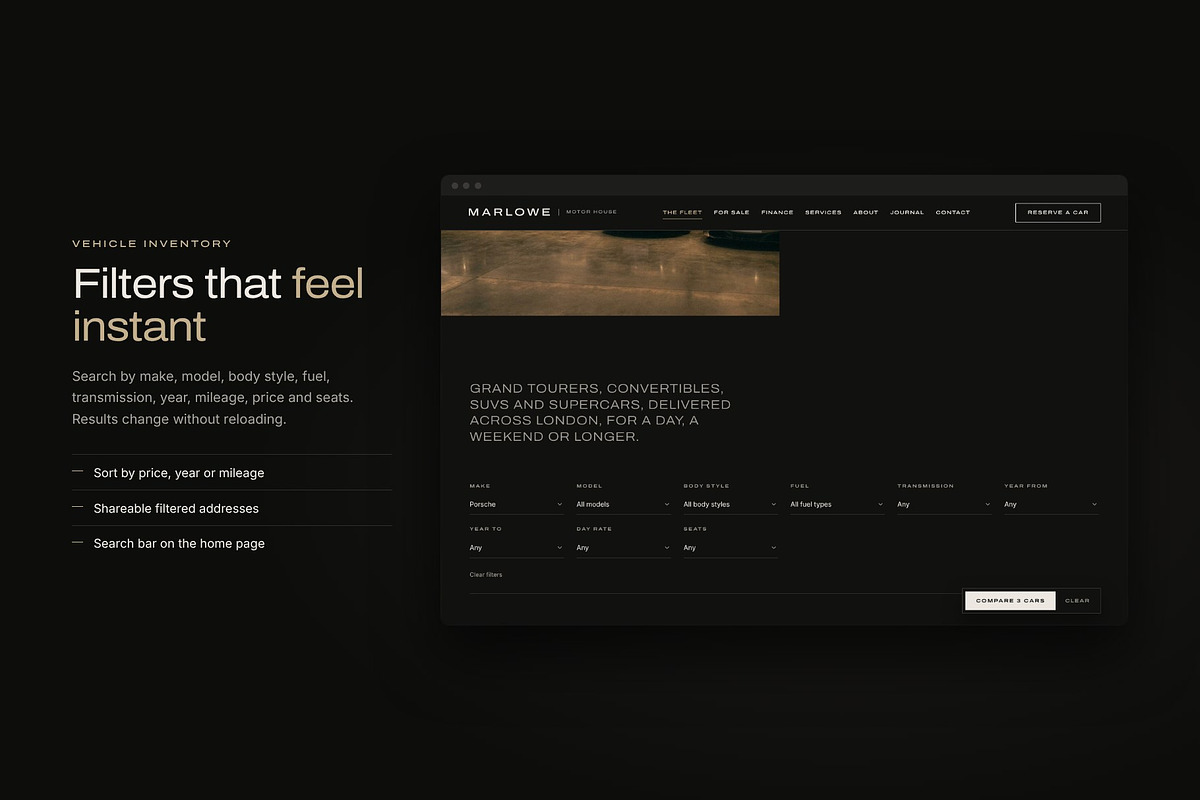Click the Motor House tagline text

click(x=591, y=212)
